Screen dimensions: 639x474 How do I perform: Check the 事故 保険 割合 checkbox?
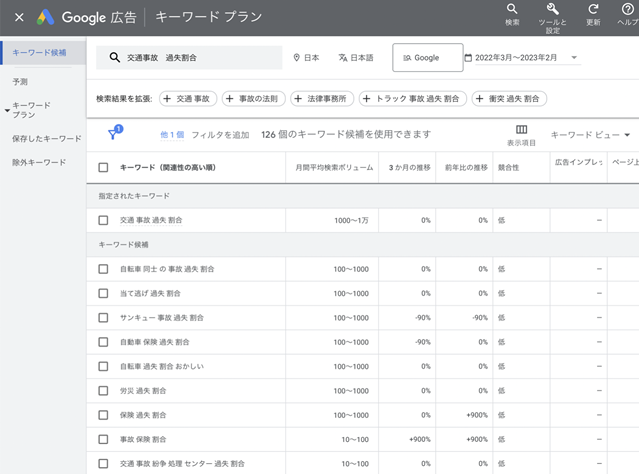(x=104, y=439)
